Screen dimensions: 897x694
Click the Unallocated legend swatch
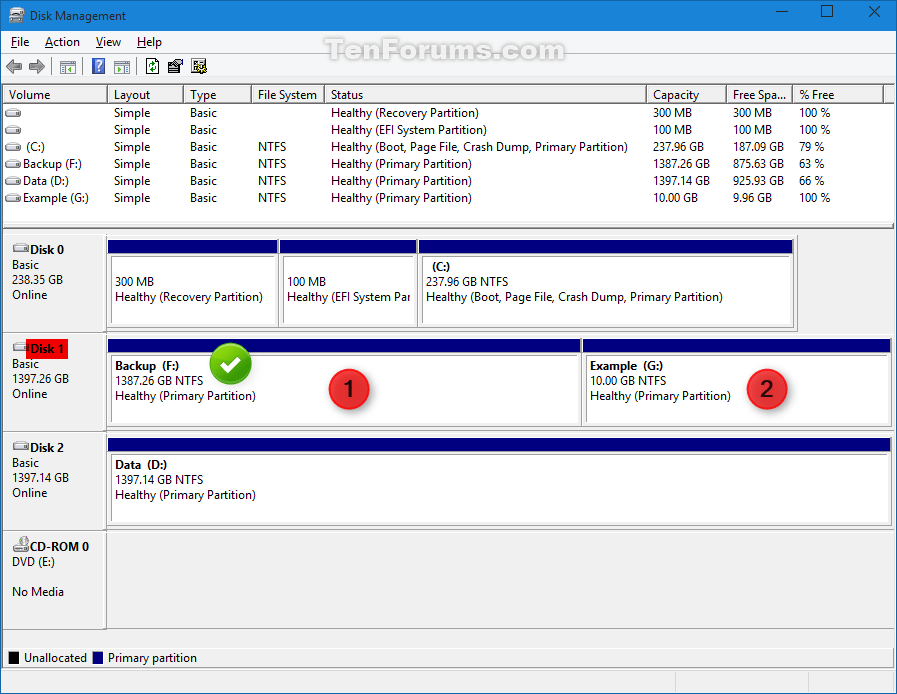coord(14,657)
